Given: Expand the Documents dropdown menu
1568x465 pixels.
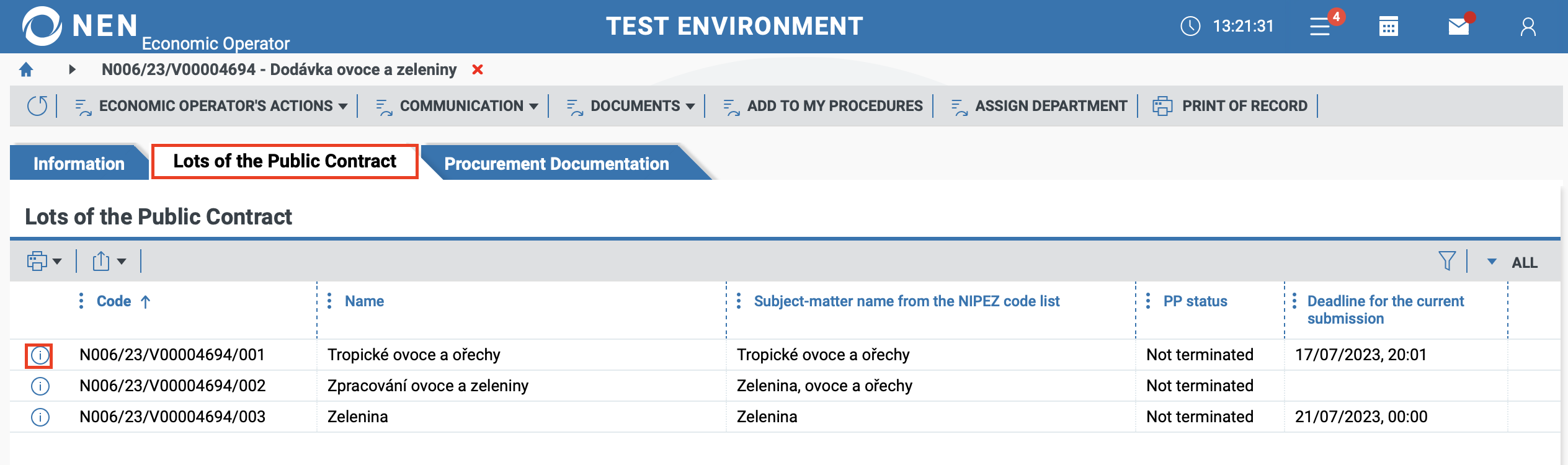Looking at the screenshot, I should pos(631,106).
